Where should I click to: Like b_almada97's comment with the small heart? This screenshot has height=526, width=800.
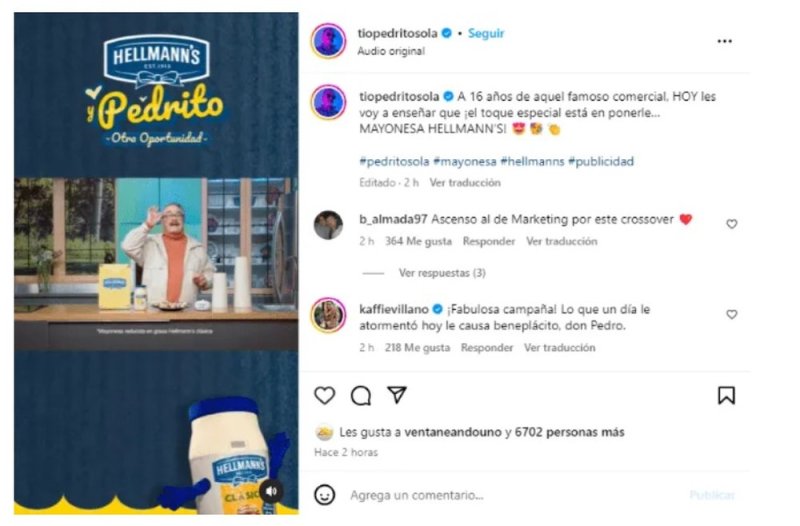[x=732, y=224]
